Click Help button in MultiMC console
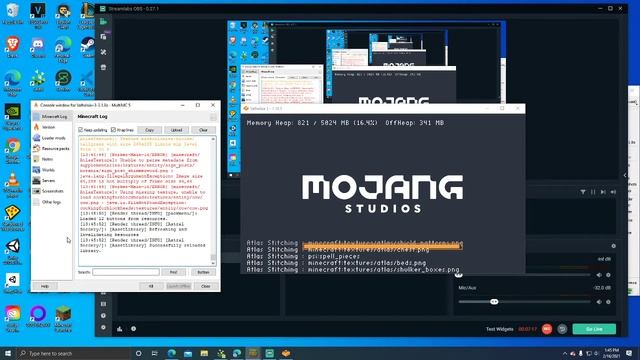The height and width of the screenshot is (360, 640). [x=45, y=286]
